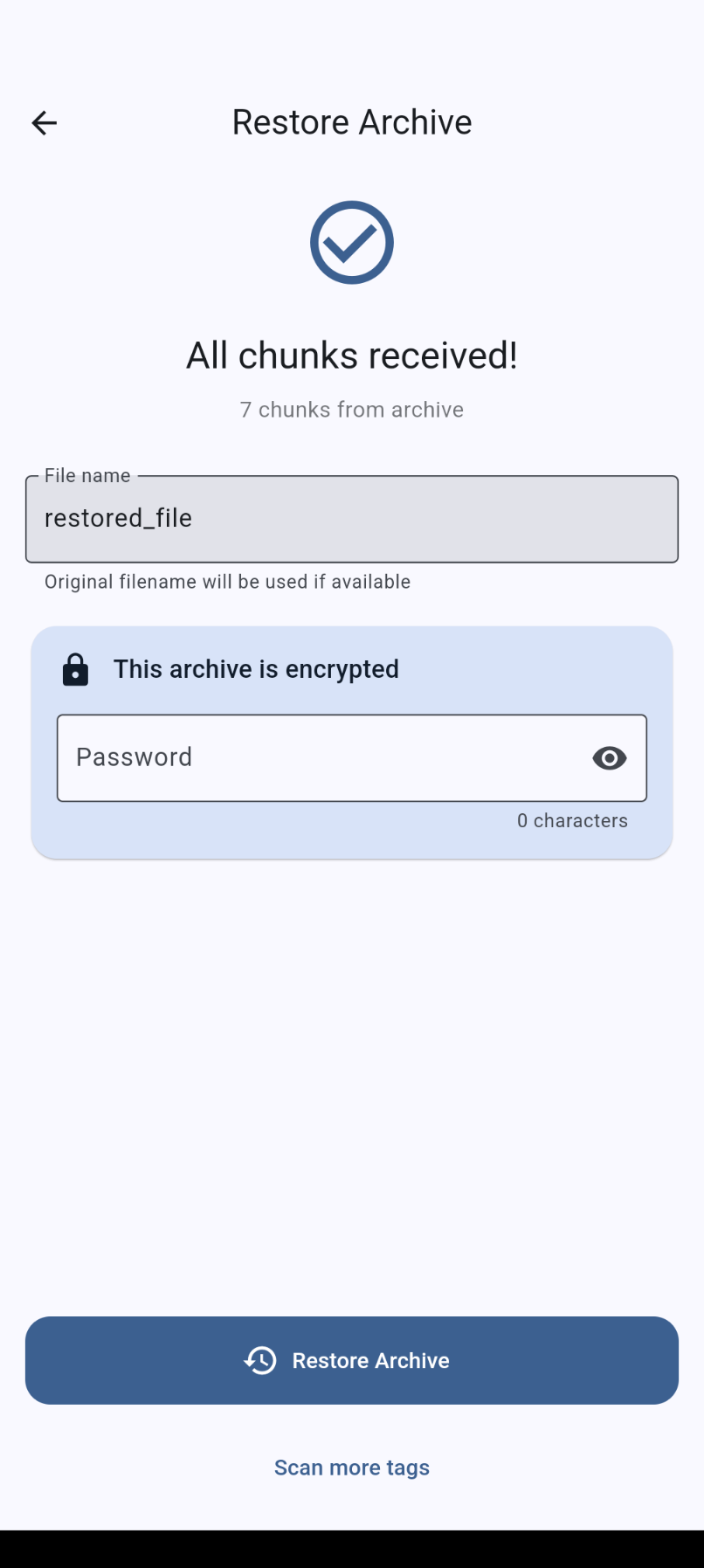Image resolution: width=704 pixels, height=1568 pixels.
Task: Click the Original filename helper text
Action: [x=227, y=582]
